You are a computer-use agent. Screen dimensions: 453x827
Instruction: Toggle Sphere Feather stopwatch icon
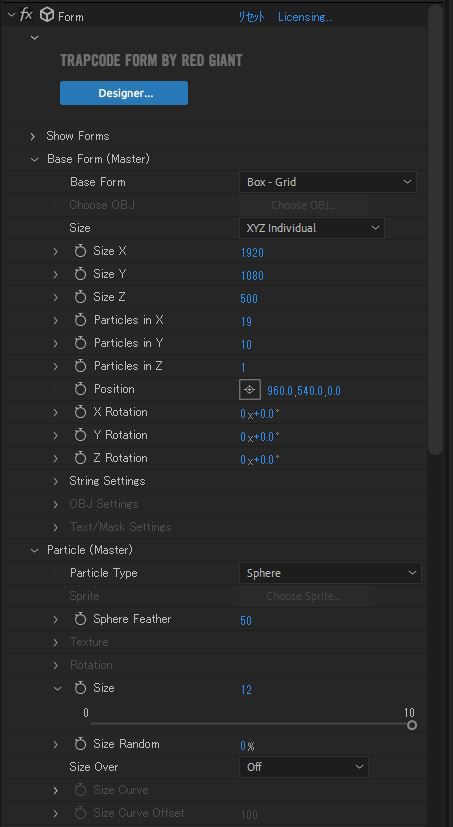pyautogui.click(x=80, y=619)
